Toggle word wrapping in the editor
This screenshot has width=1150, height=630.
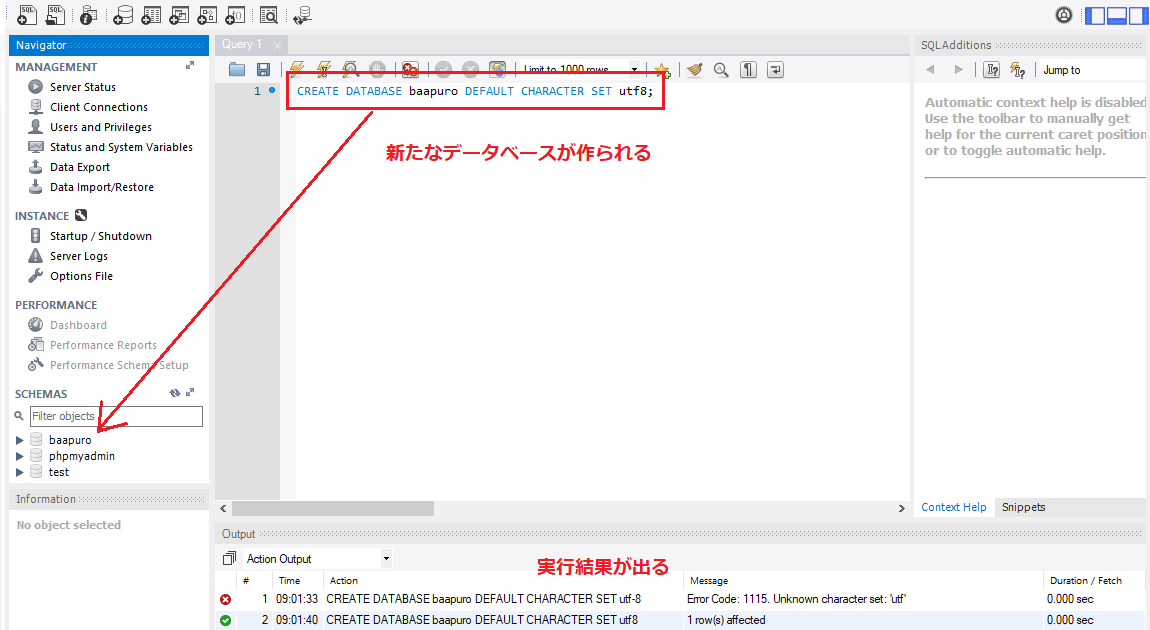[x=775, y=70]
